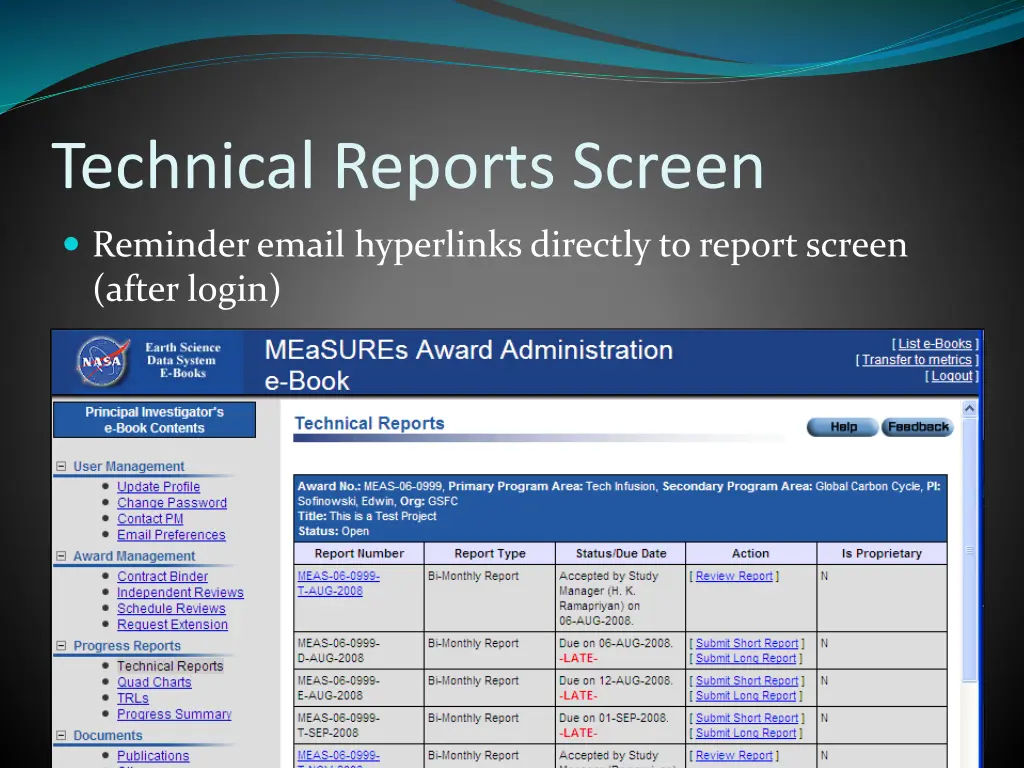Open Email Preferences page
1024x768 pixels.
click(x=171, y=535)
